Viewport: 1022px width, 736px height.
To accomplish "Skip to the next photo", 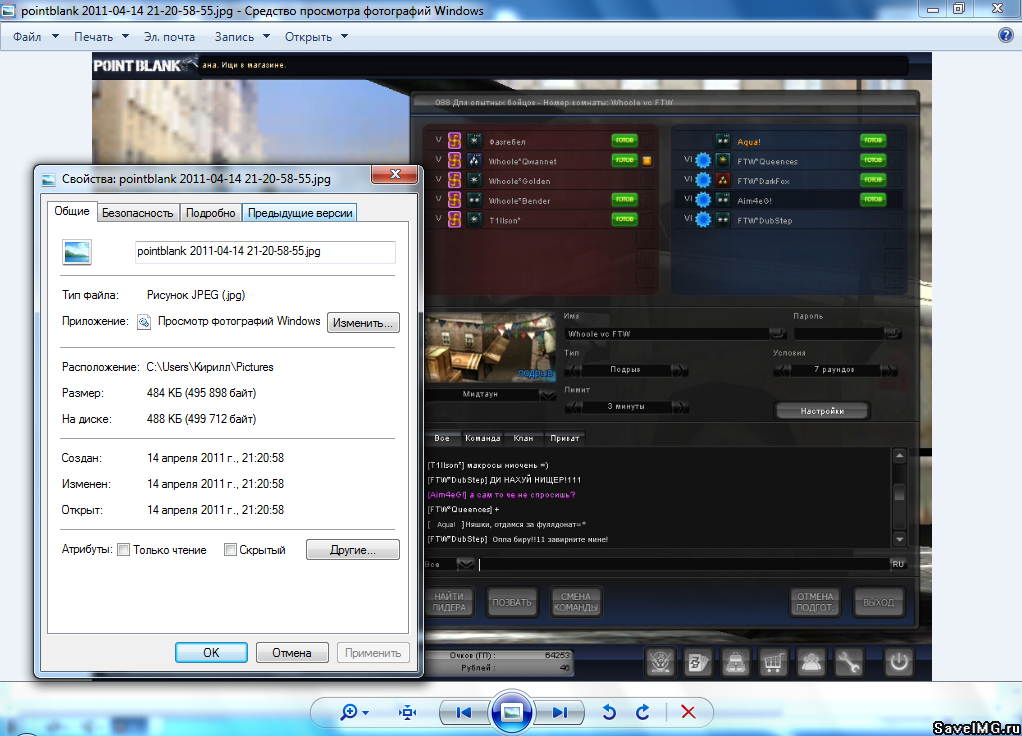I will click(x=559, y=712).
